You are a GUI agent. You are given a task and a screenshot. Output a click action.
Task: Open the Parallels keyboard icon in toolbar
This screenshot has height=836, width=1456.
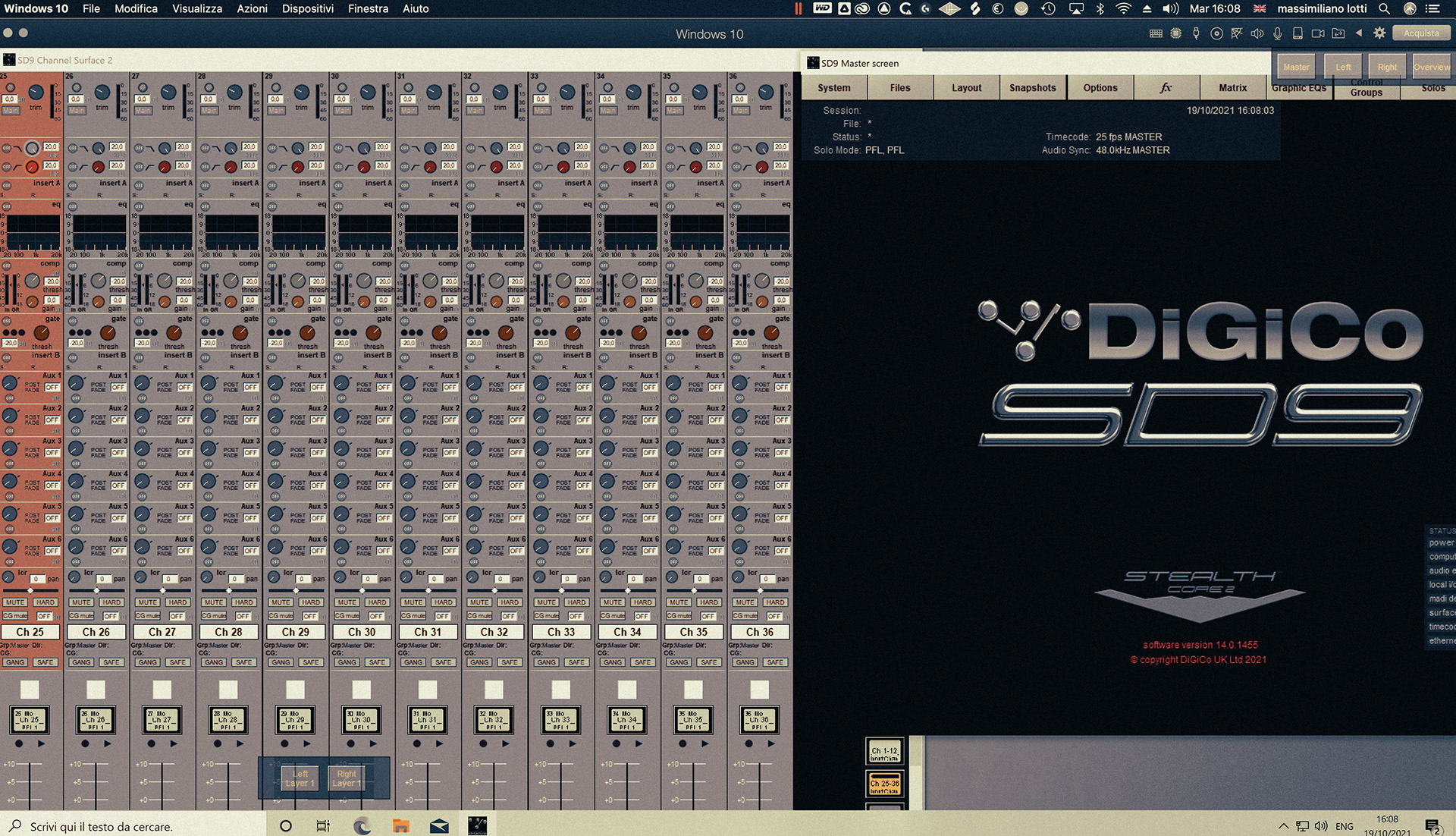(1156, 33)
